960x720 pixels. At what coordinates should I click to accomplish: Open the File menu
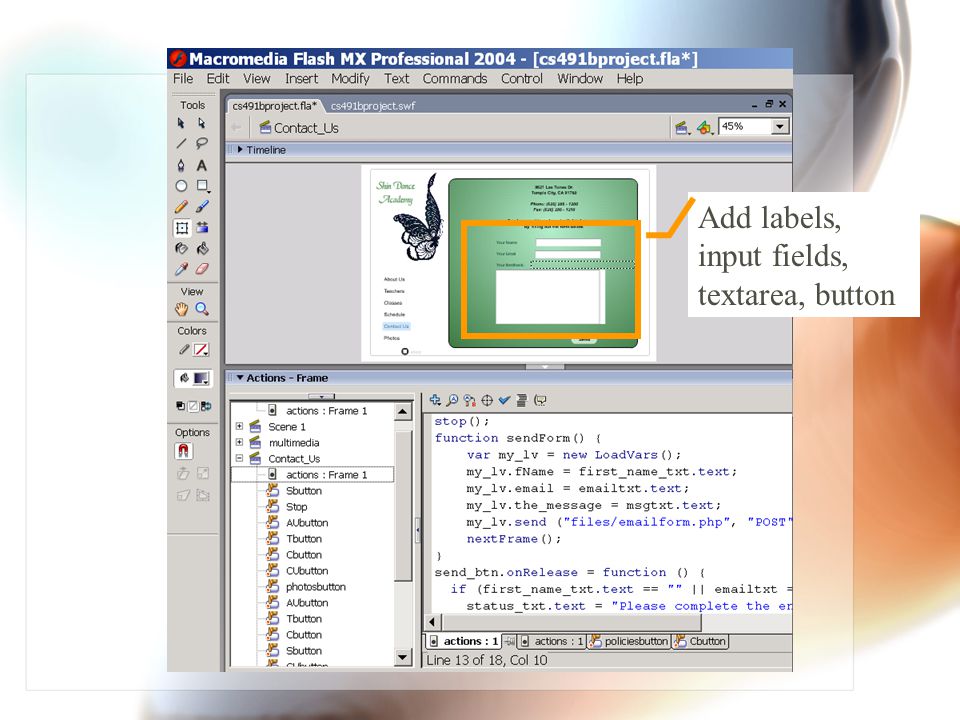click(x=183, y=78)
